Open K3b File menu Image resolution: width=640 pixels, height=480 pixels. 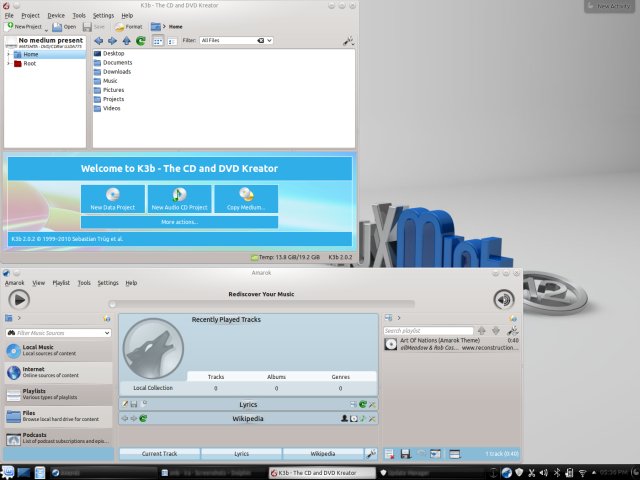pyautogui.click(x=9, y=16)
